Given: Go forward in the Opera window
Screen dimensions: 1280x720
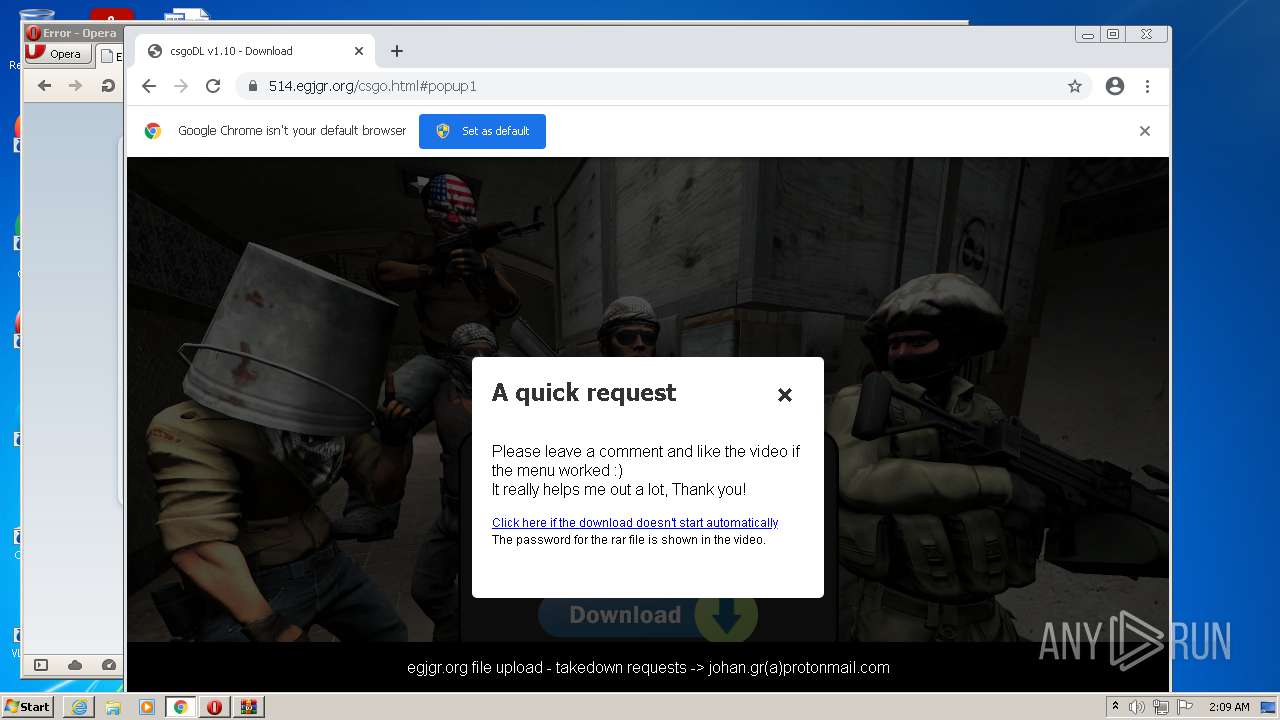Looking at the screenshot, I should (75, 86).
